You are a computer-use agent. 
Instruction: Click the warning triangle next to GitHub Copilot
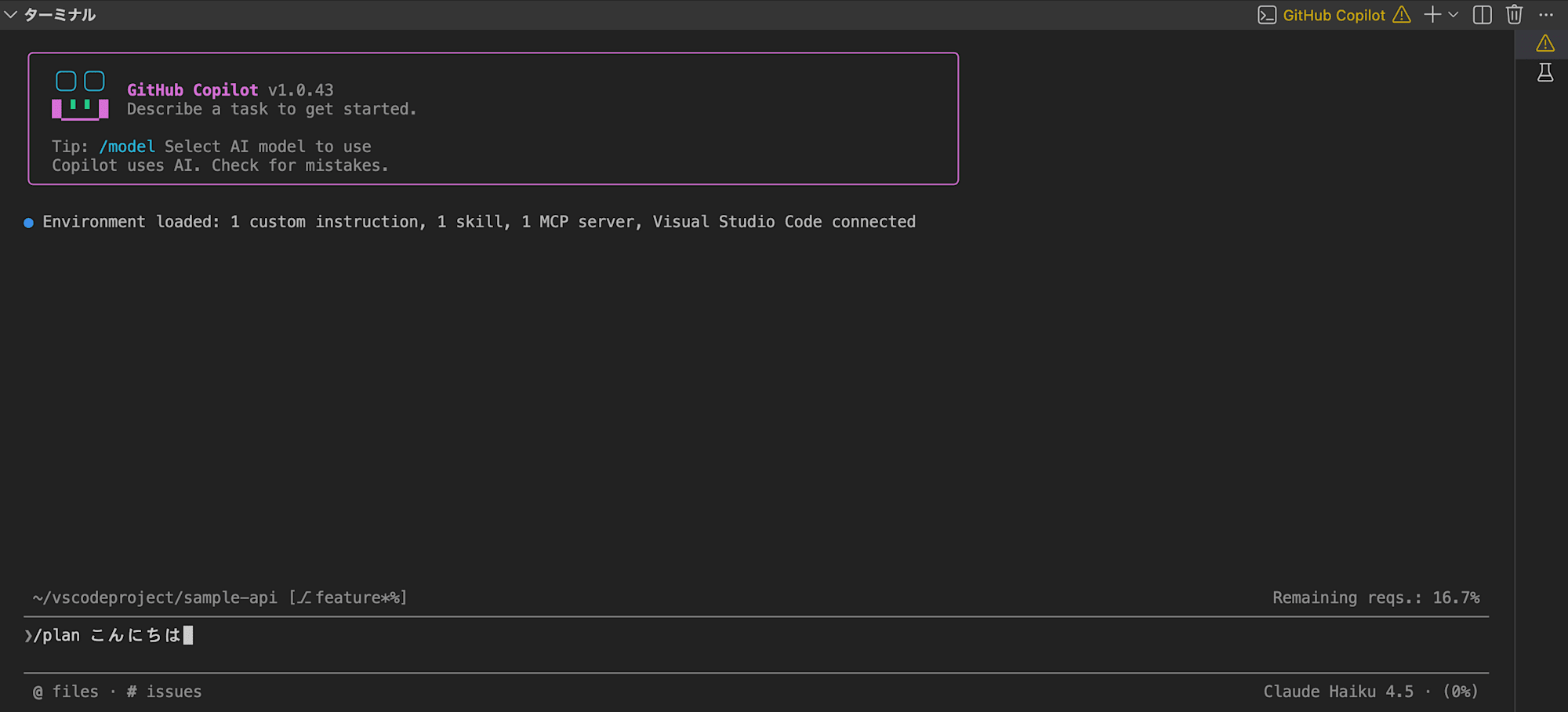pos(1402,15)
